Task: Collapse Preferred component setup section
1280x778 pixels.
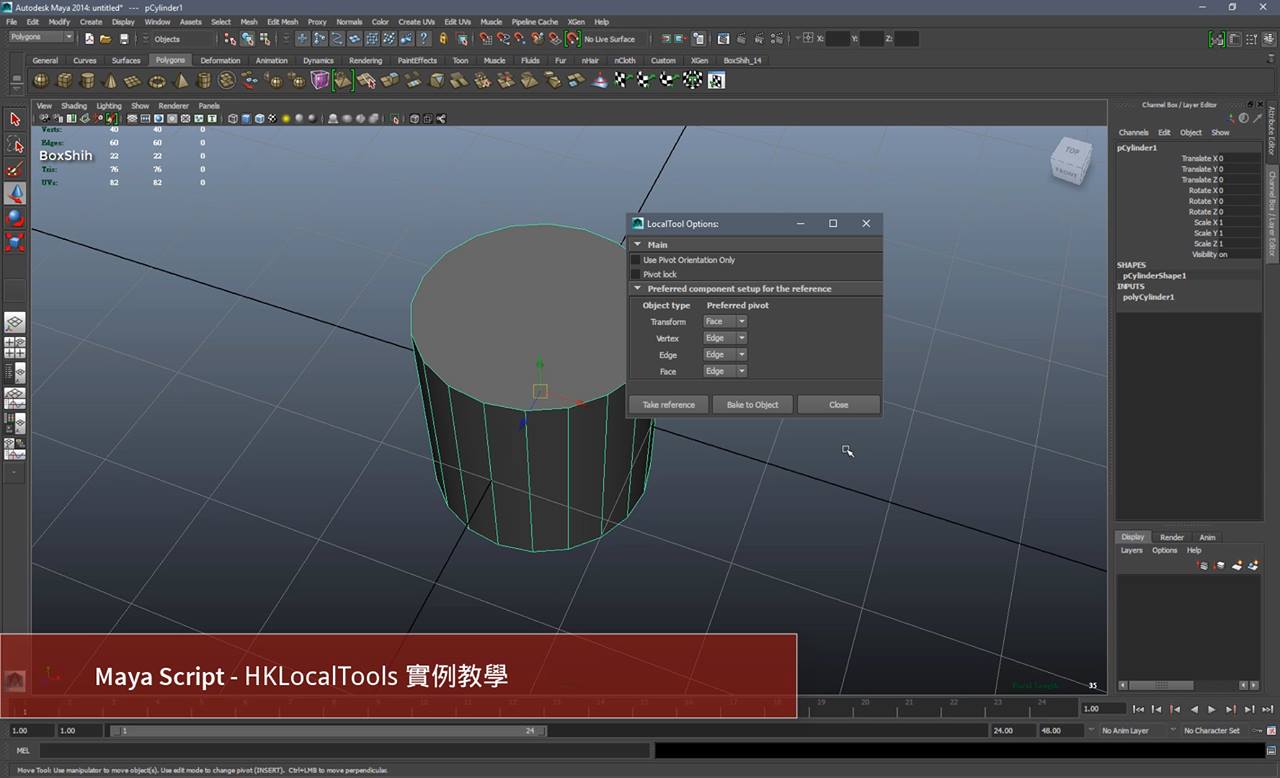Action: coord(637,288)
